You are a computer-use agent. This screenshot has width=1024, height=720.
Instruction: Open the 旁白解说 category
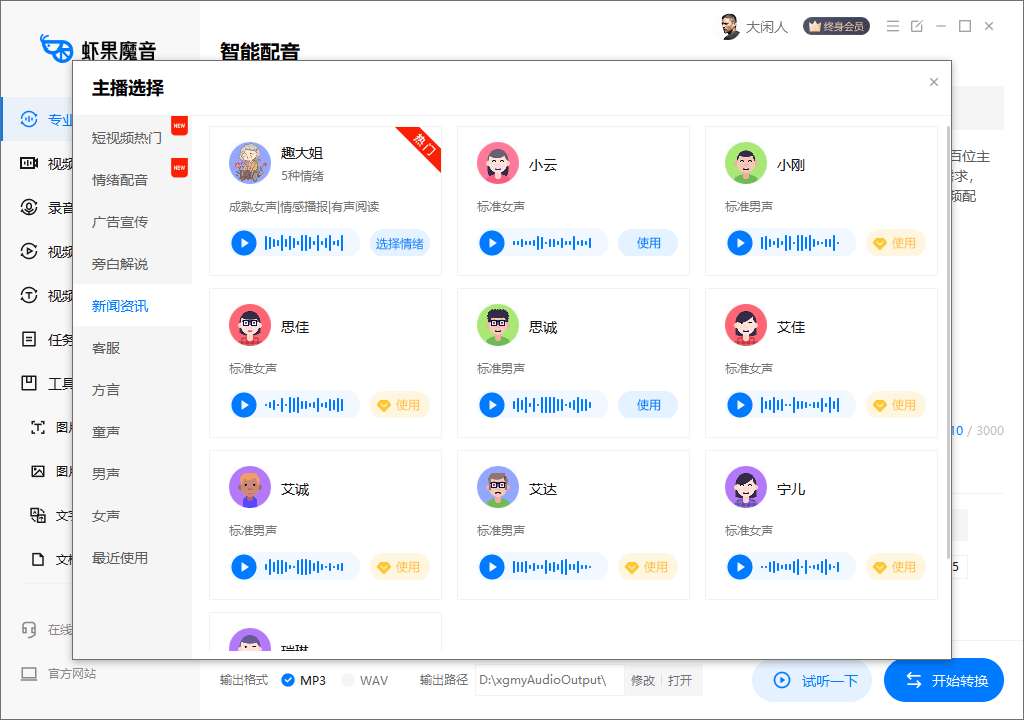(133, 264)
